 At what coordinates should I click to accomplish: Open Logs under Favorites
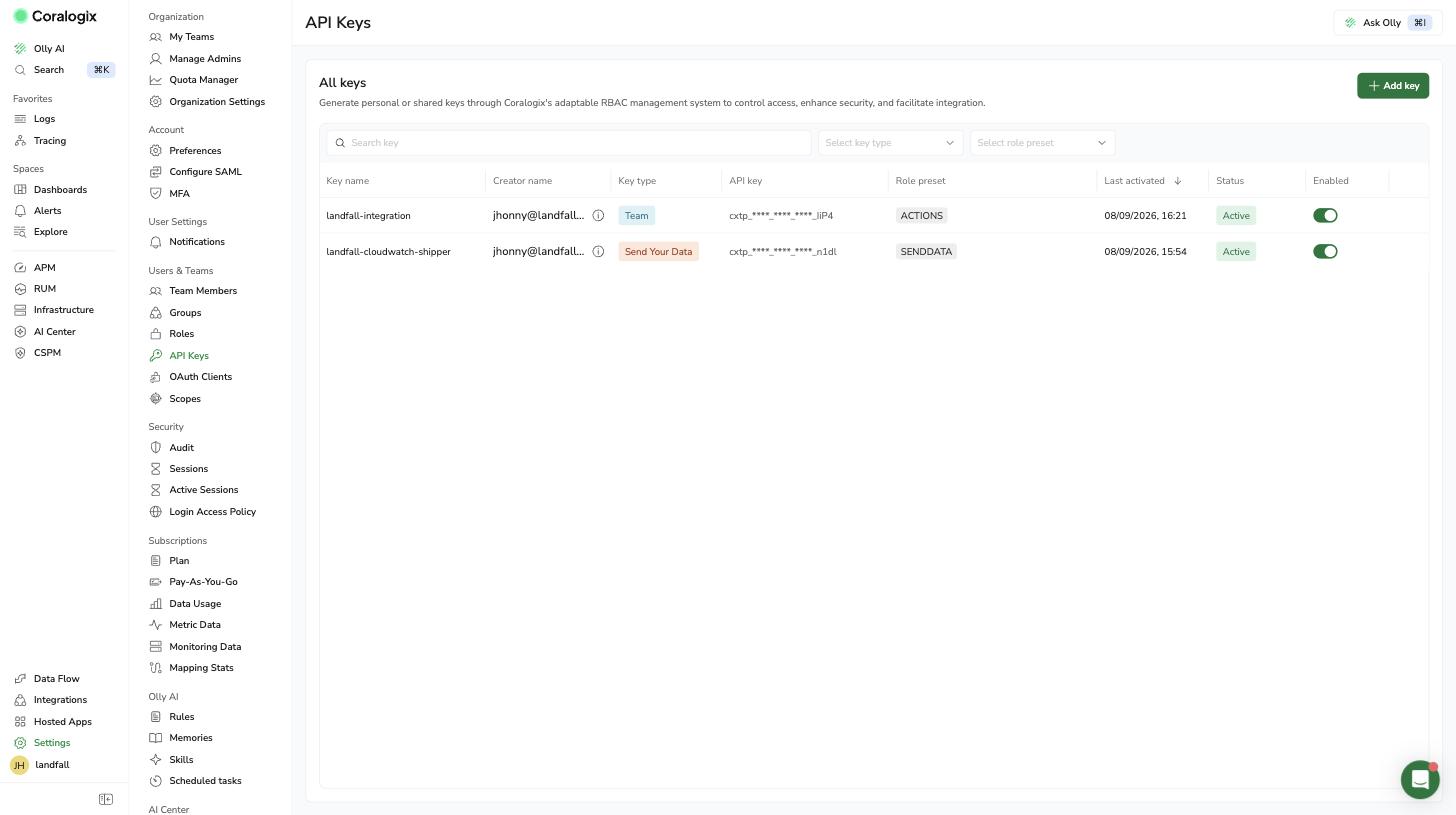pyautogui.click(x=35, y=119)
